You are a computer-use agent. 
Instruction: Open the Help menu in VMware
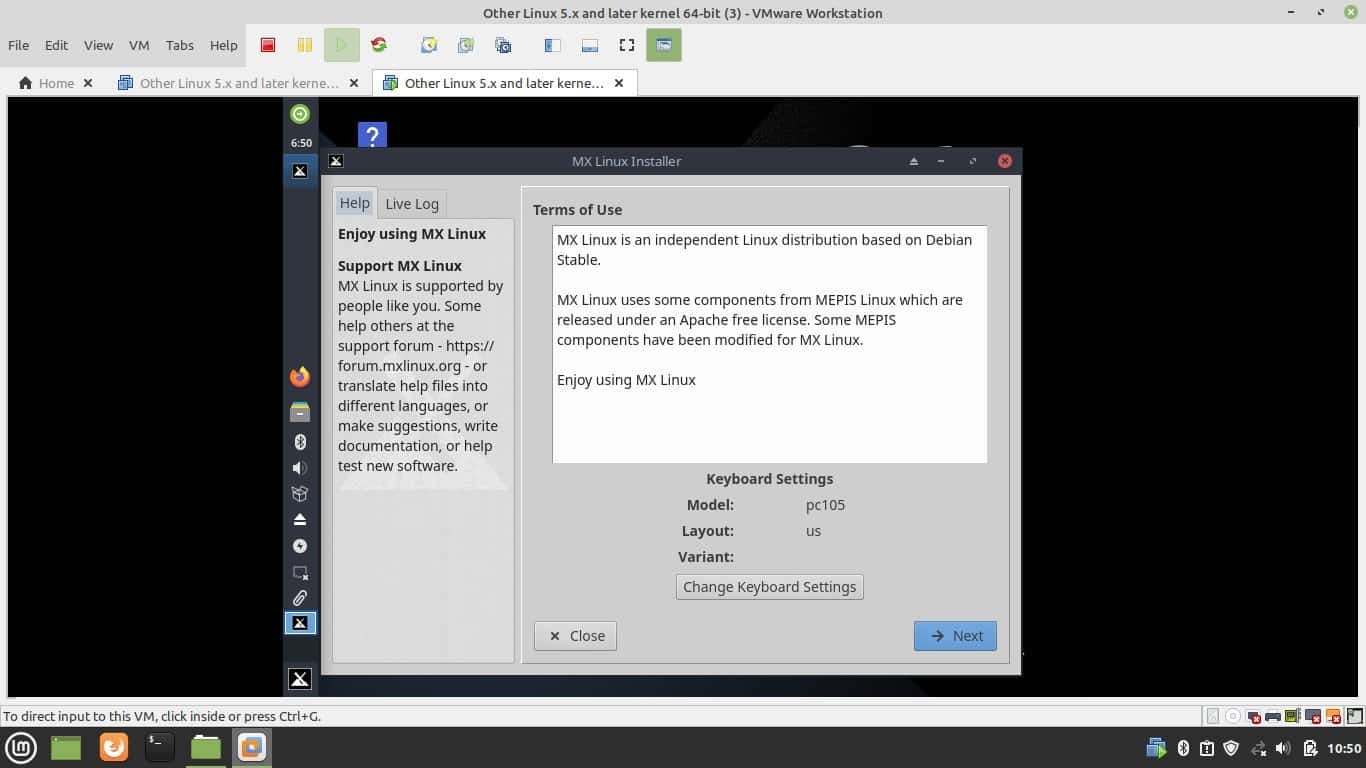(224, 45)
